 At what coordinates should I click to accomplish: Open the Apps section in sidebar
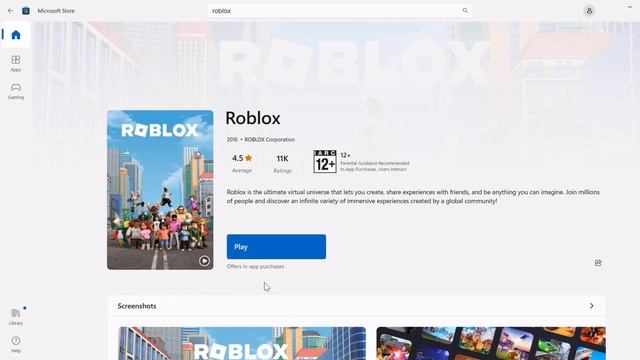coord(16,63)
